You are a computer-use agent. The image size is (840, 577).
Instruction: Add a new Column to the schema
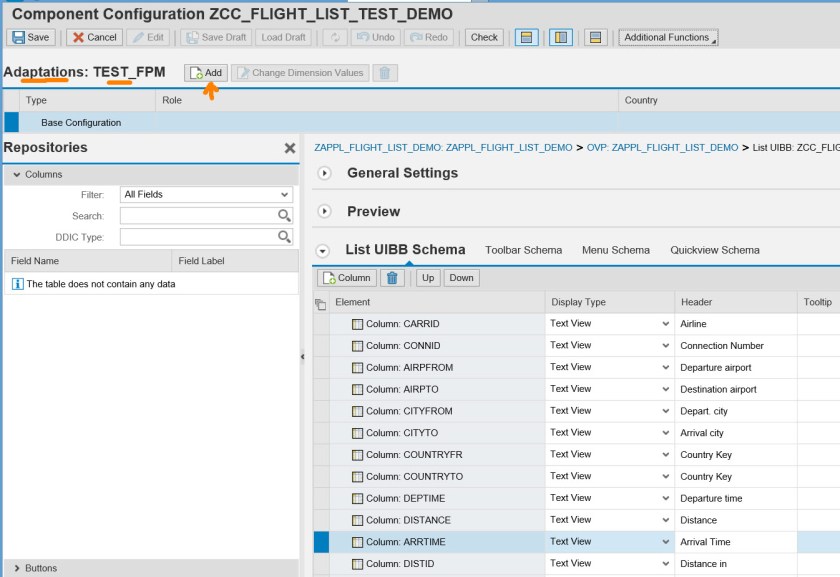(x=346, y=278)
